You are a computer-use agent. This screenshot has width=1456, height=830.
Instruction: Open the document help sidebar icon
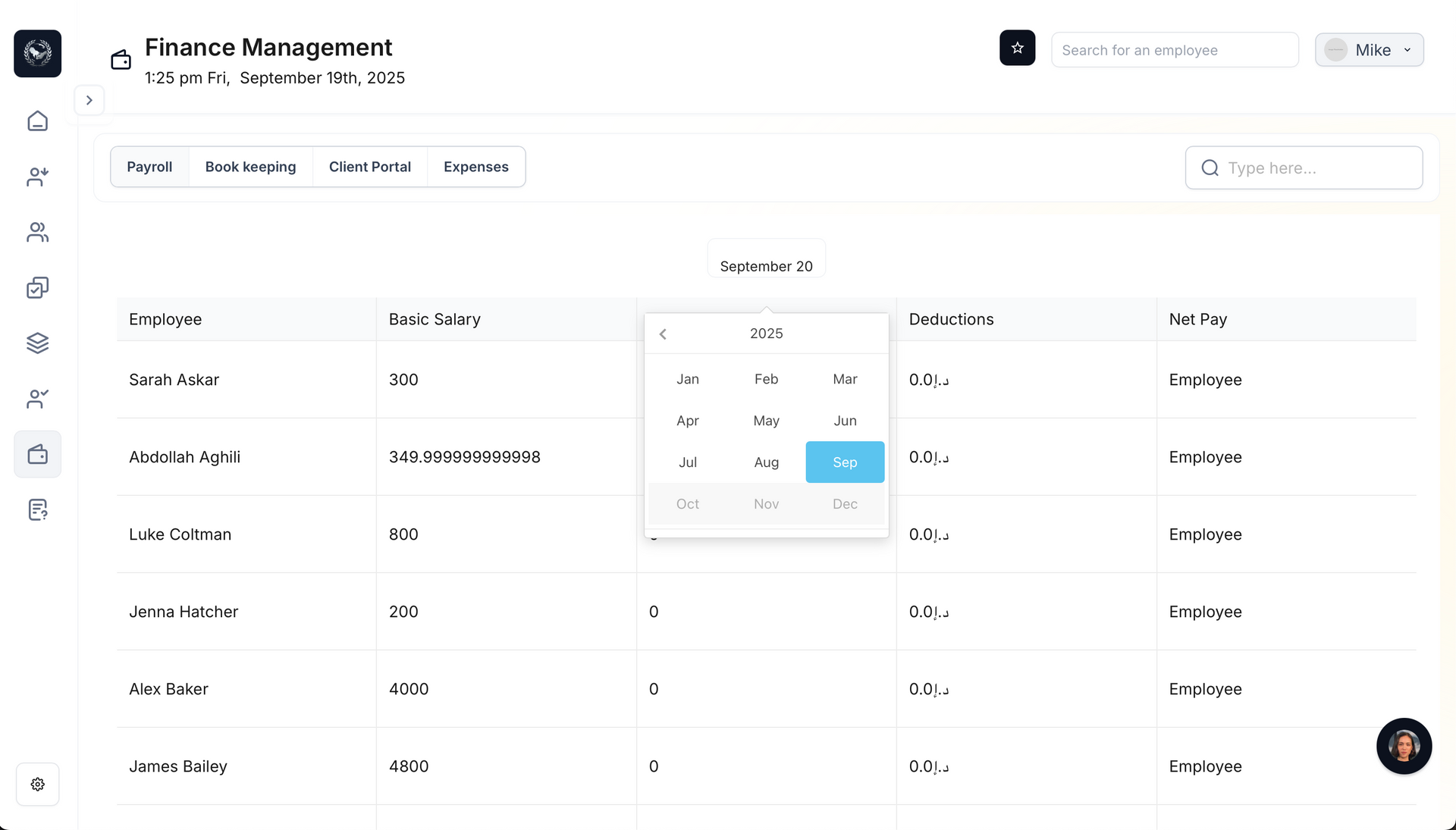coord(37,510)
